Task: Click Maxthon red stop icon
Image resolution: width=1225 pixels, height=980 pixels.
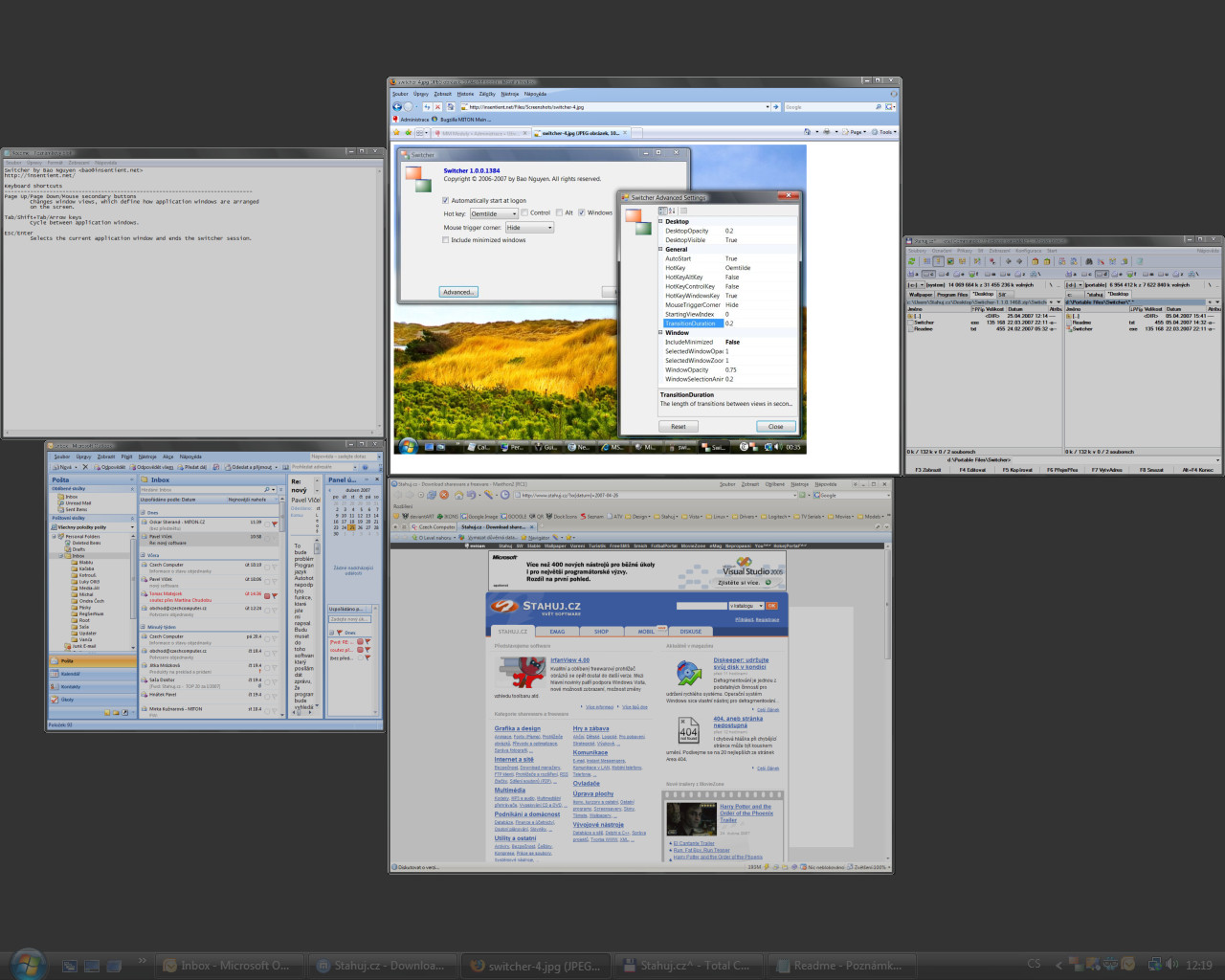Action: [x=444, y=495]
